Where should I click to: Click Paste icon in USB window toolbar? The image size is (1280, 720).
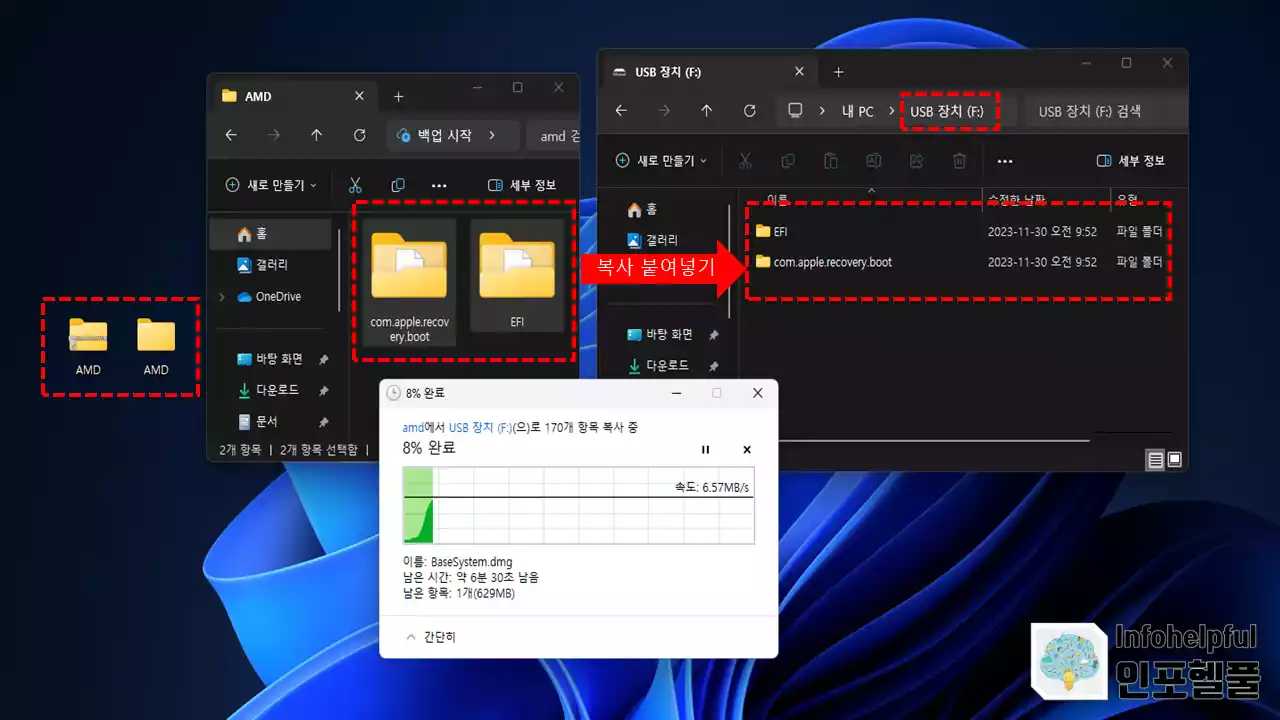(x=830, y=161)
